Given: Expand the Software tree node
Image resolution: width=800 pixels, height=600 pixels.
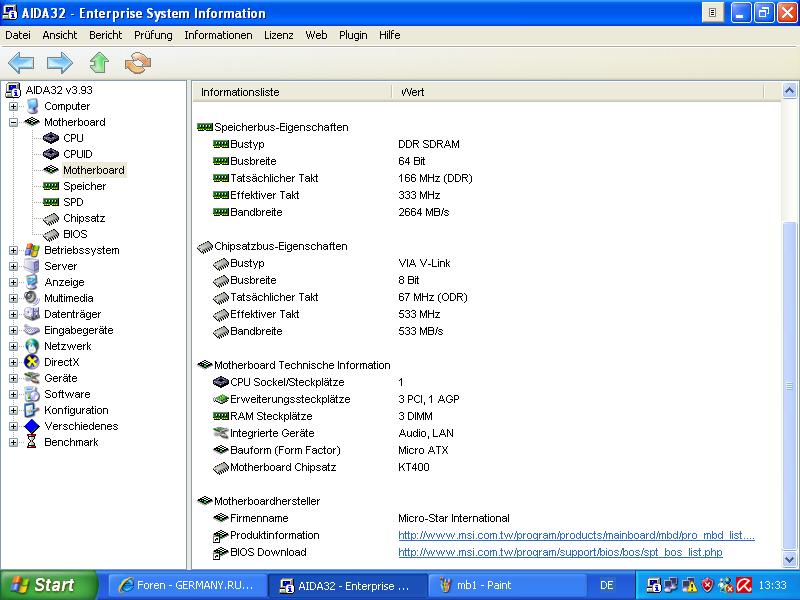Looking at the screenshot, I should [13, 394].
